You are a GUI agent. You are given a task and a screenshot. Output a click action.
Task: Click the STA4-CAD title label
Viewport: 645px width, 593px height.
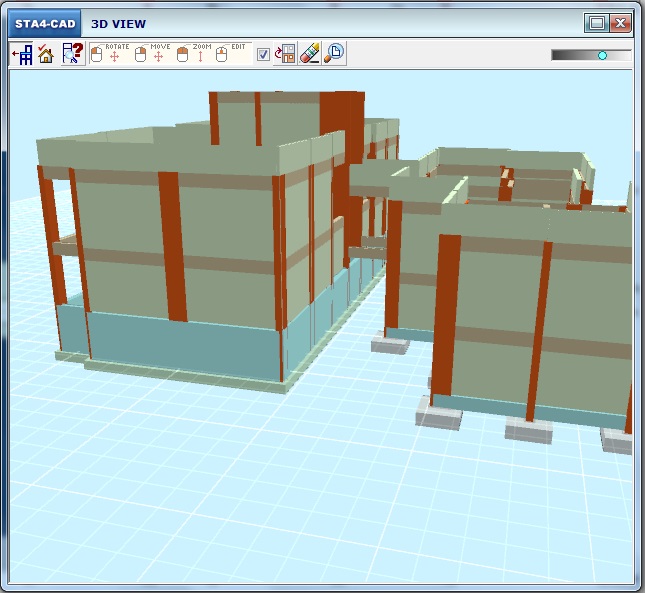(44, 24)
